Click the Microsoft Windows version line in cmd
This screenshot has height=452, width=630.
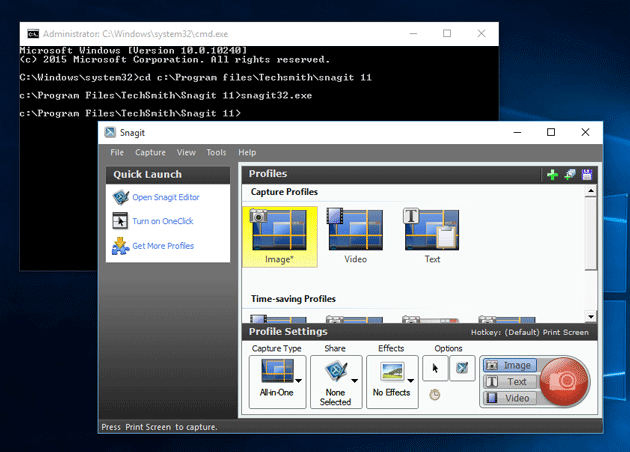coord(133,51)
